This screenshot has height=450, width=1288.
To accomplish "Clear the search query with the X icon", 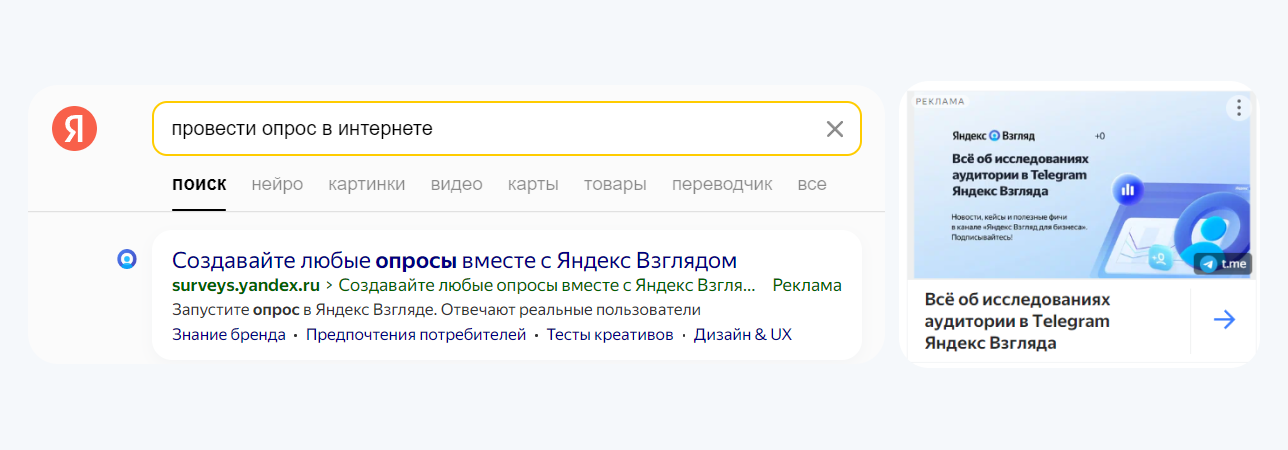I will pos(835,129).
